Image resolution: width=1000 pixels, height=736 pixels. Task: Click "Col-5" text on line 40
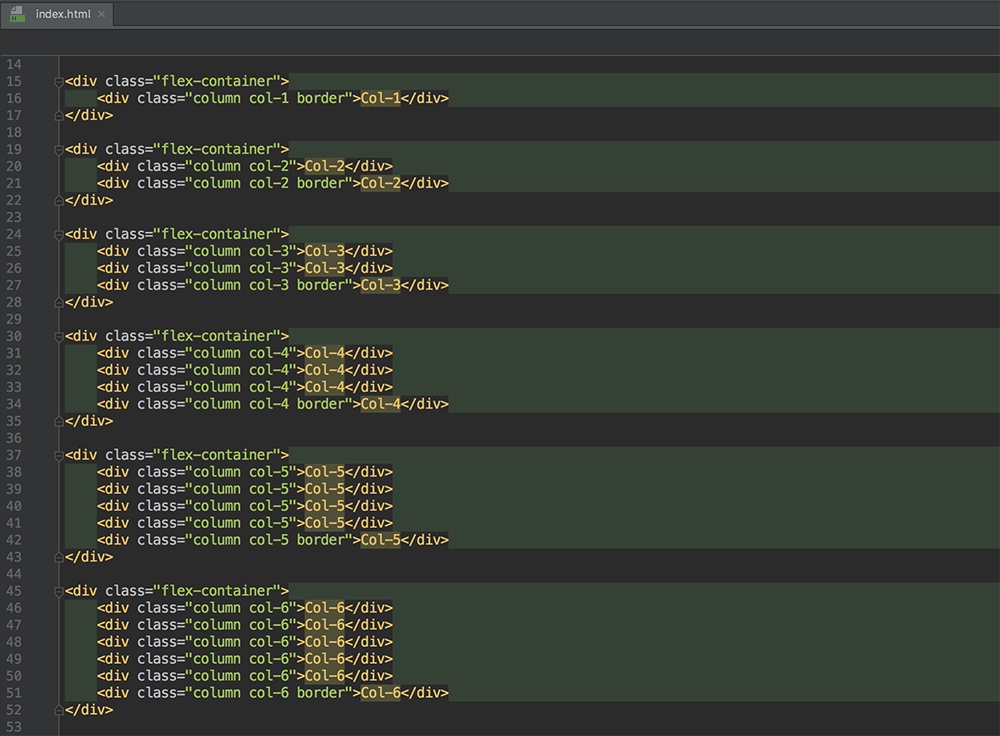pos(325,506)
